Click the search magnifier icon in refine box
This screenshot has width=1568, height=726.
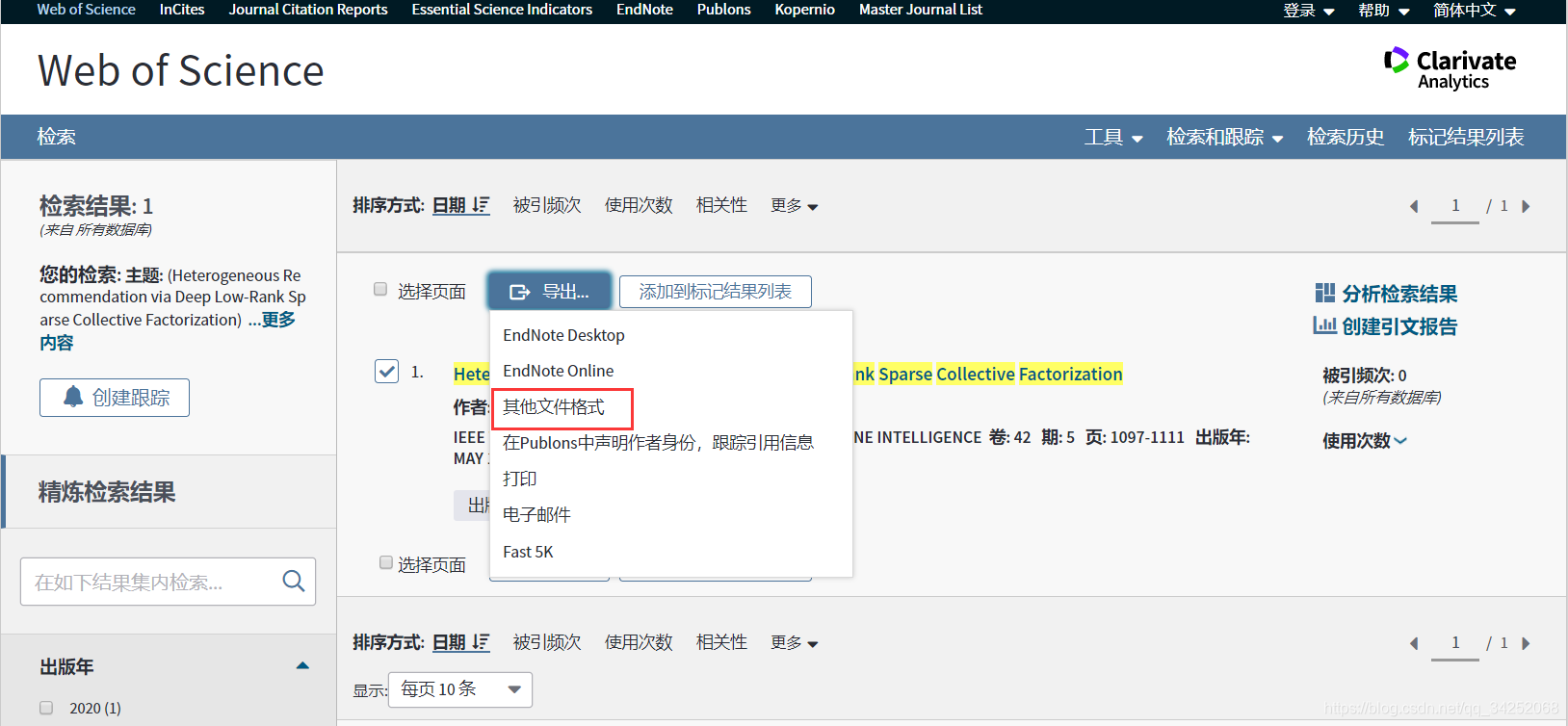[294, 581]
